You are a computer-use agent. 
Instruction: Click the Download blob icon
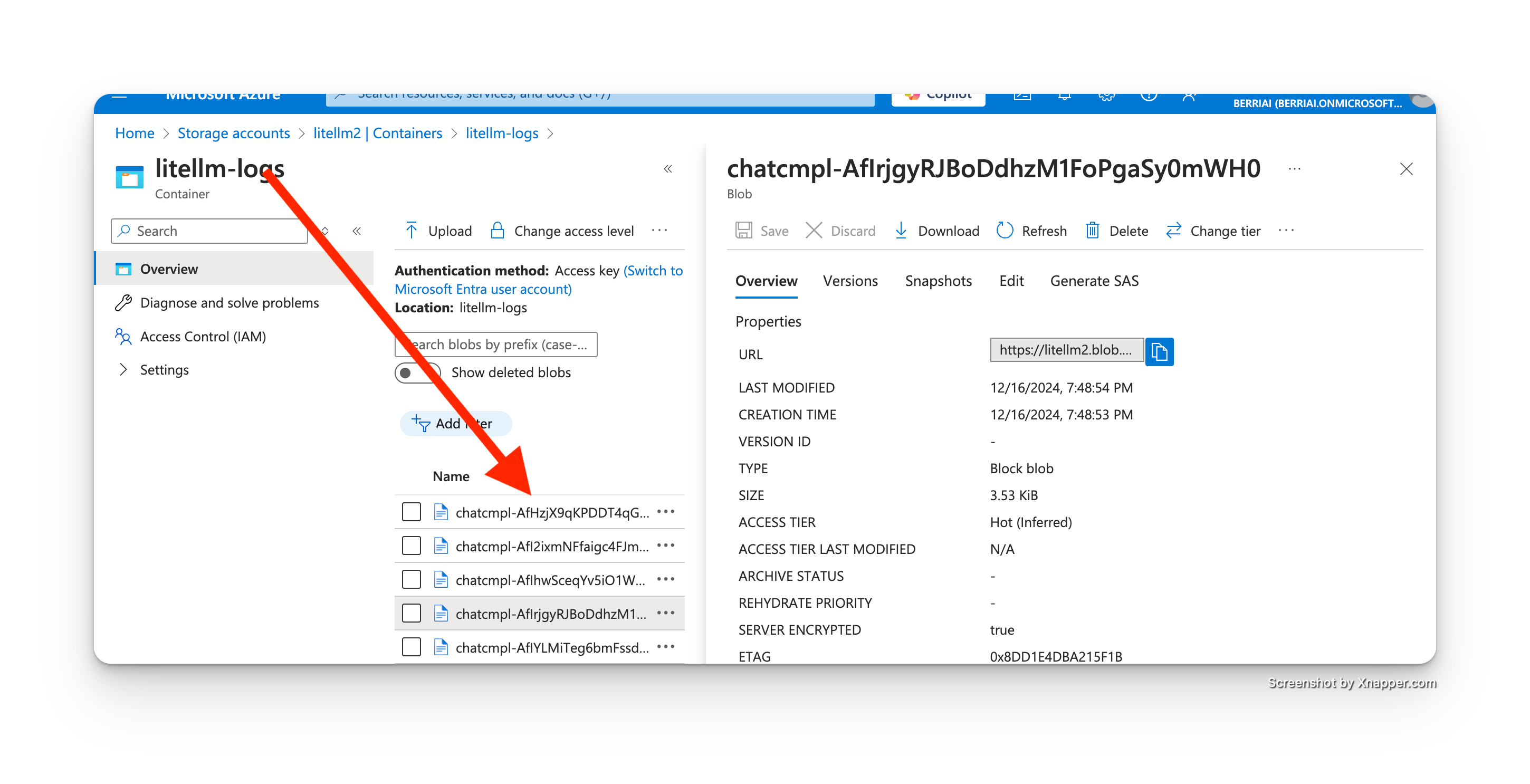point(901,231)
